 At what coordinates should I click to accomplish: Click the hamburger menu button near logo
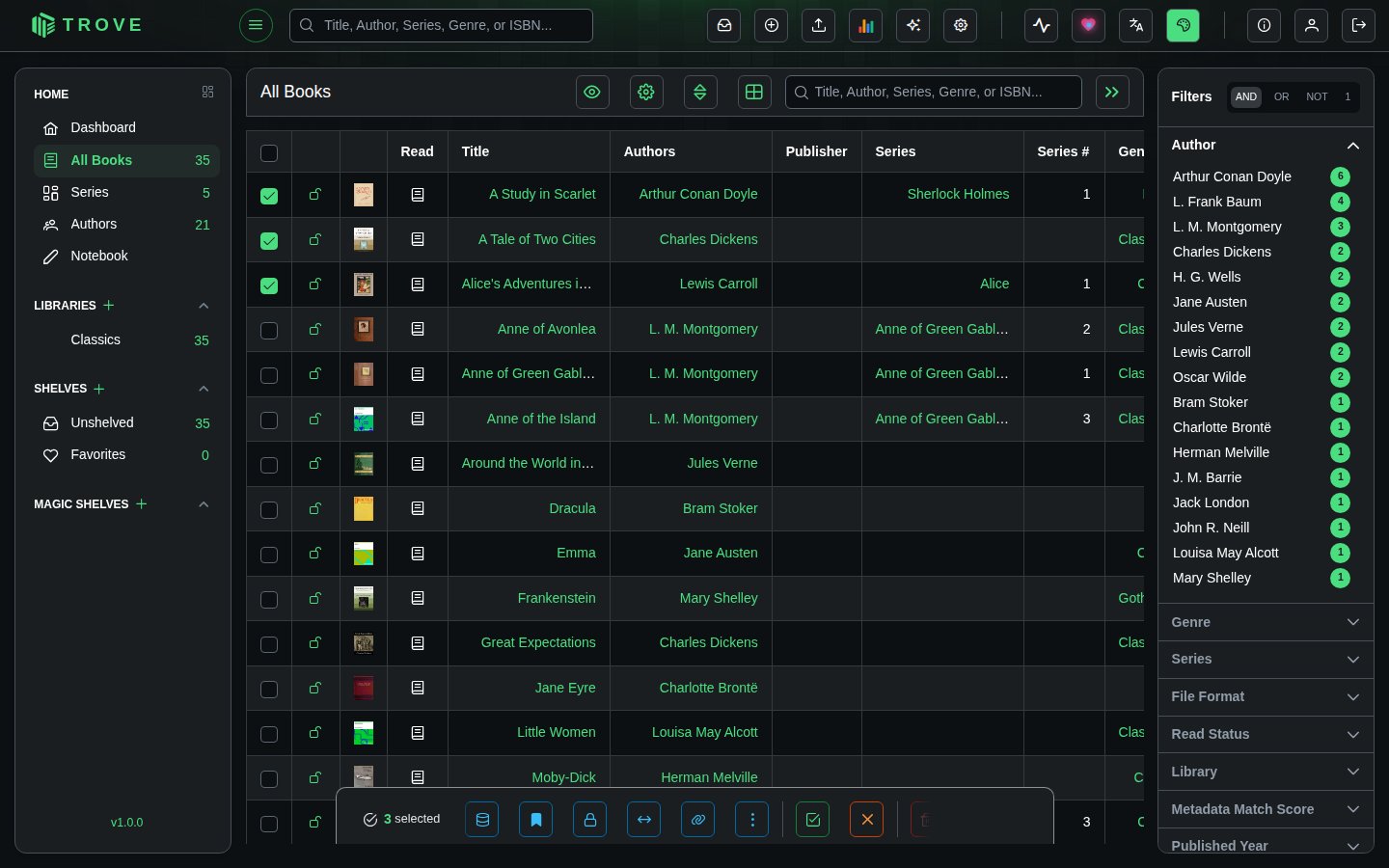pyautogui.click(x=256, y=25)
